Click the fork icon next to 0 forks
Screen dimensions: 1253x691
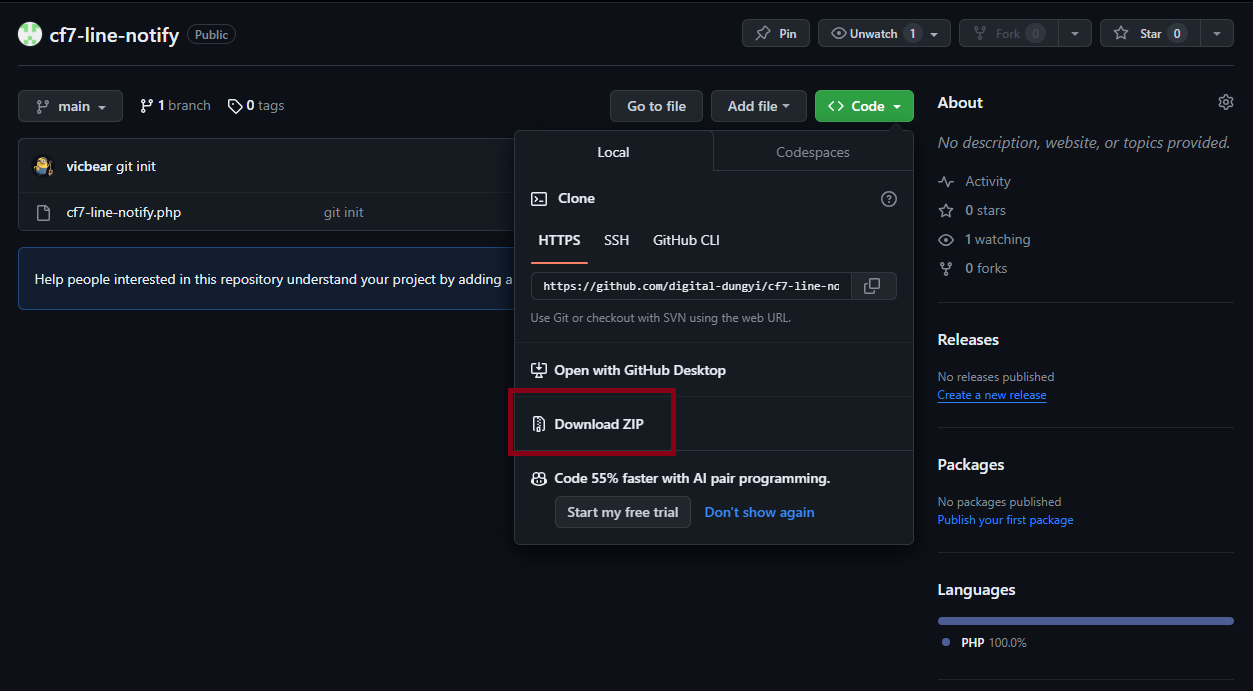[x=946, y=269]
